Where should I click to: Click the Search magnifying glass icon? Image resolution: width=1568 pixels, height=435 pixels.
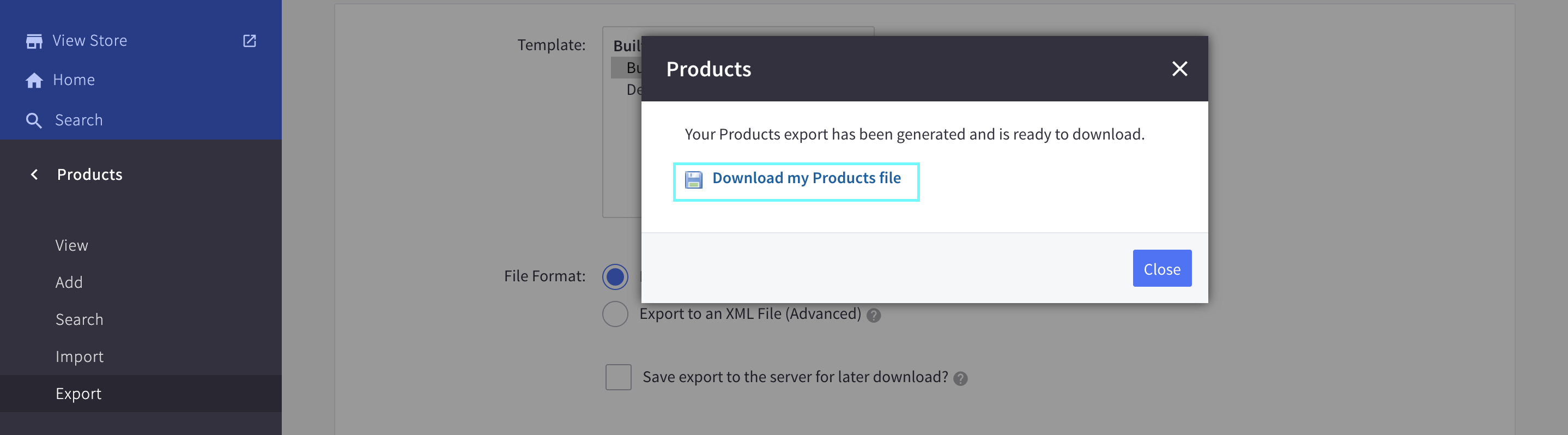[34, 120]
